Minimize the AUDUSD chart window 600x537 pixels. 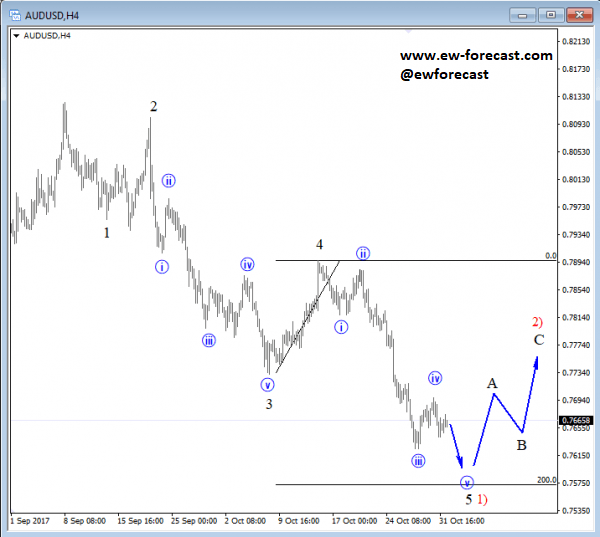coord(523,14)
